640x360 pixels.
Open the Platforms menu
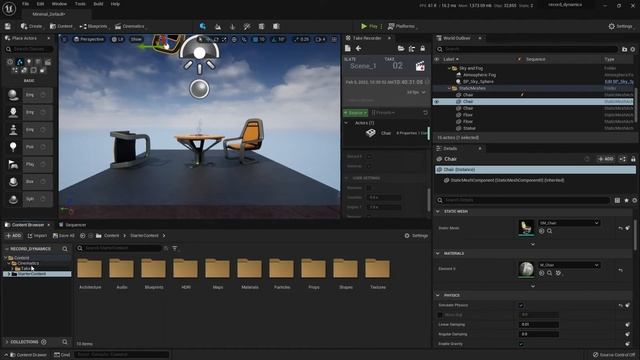[x=402, y=26]
